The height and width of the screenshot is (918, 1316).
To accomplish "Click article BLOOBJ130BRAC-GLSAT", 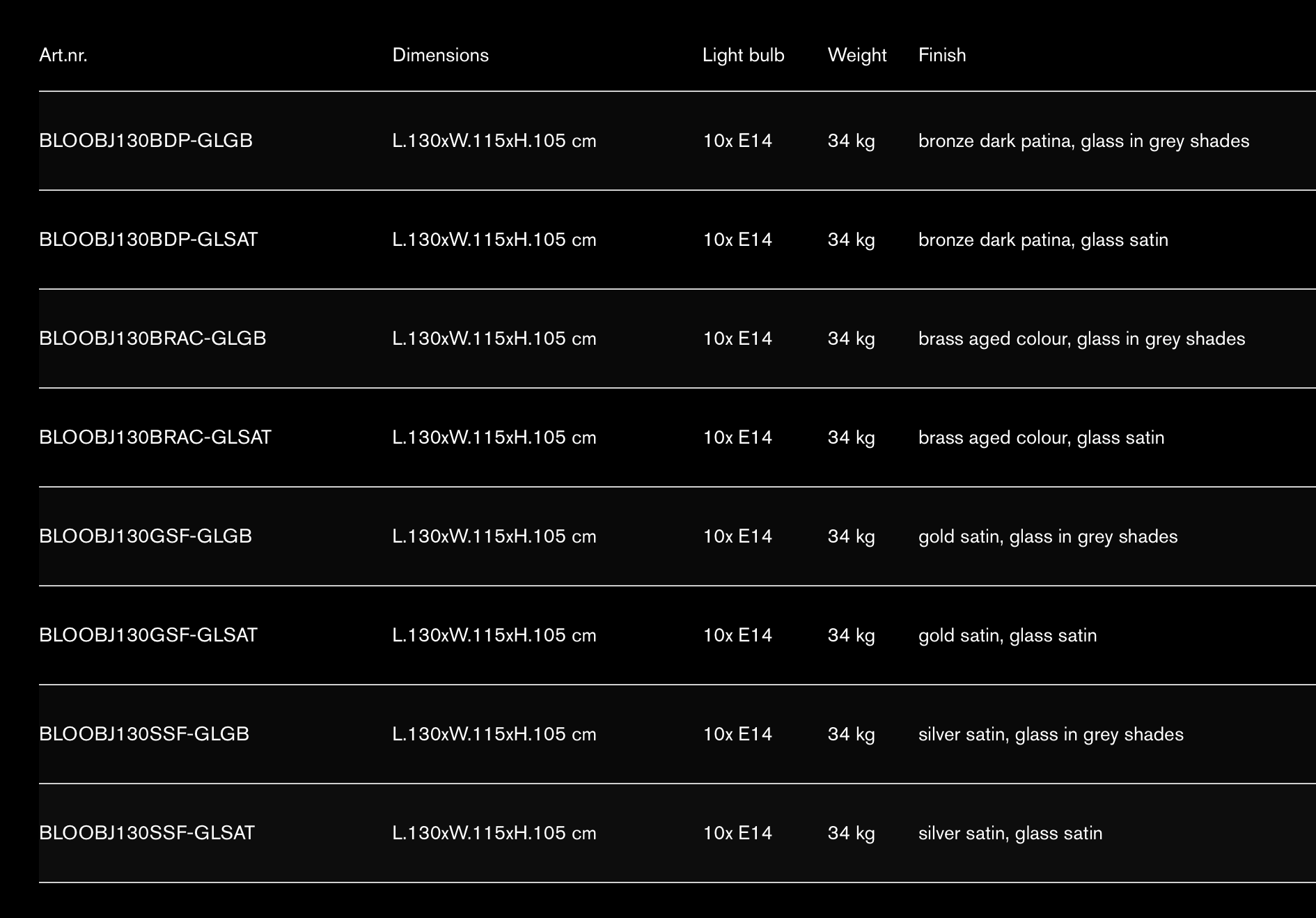I will coord(155,437).
